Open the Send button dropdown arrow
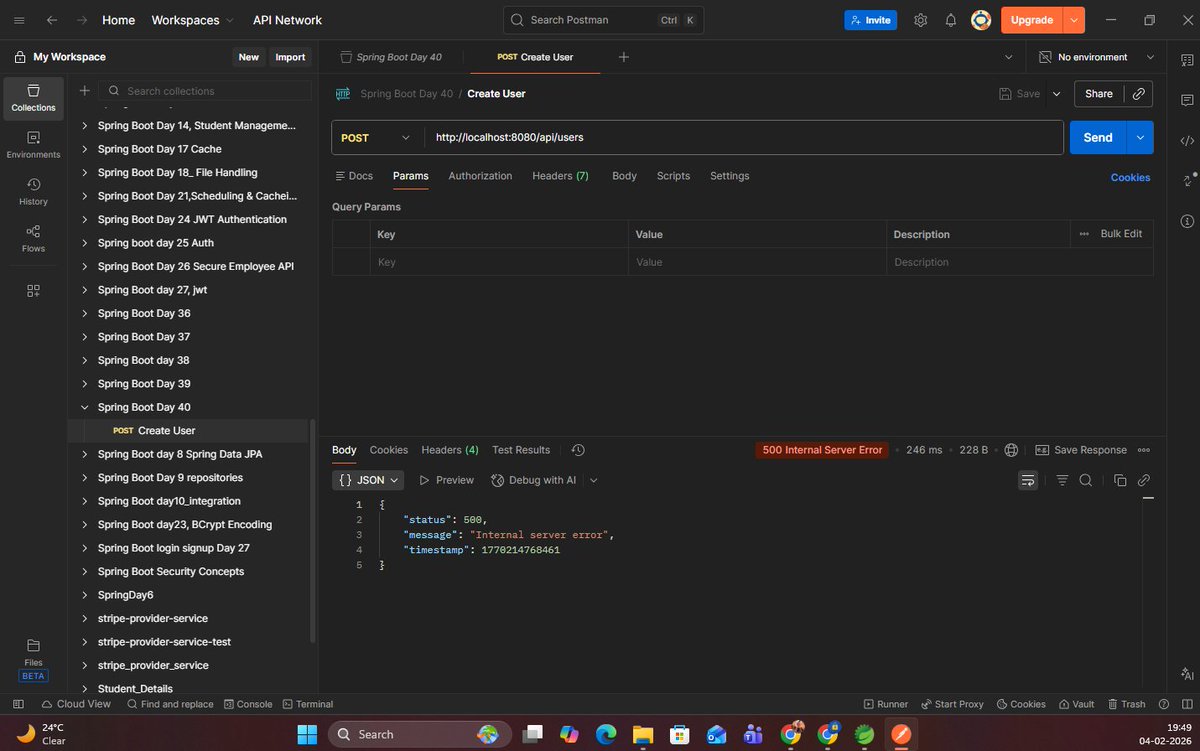 [1140, 138]
